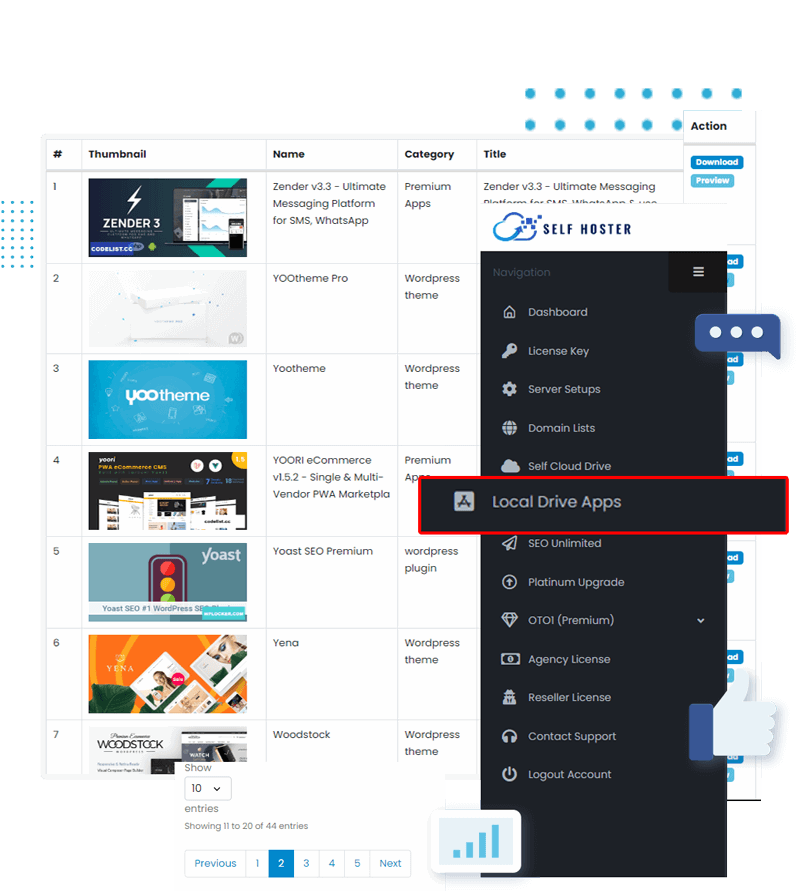Click the Yena thumbnail

pyautogui.click(x=168, y=674)
